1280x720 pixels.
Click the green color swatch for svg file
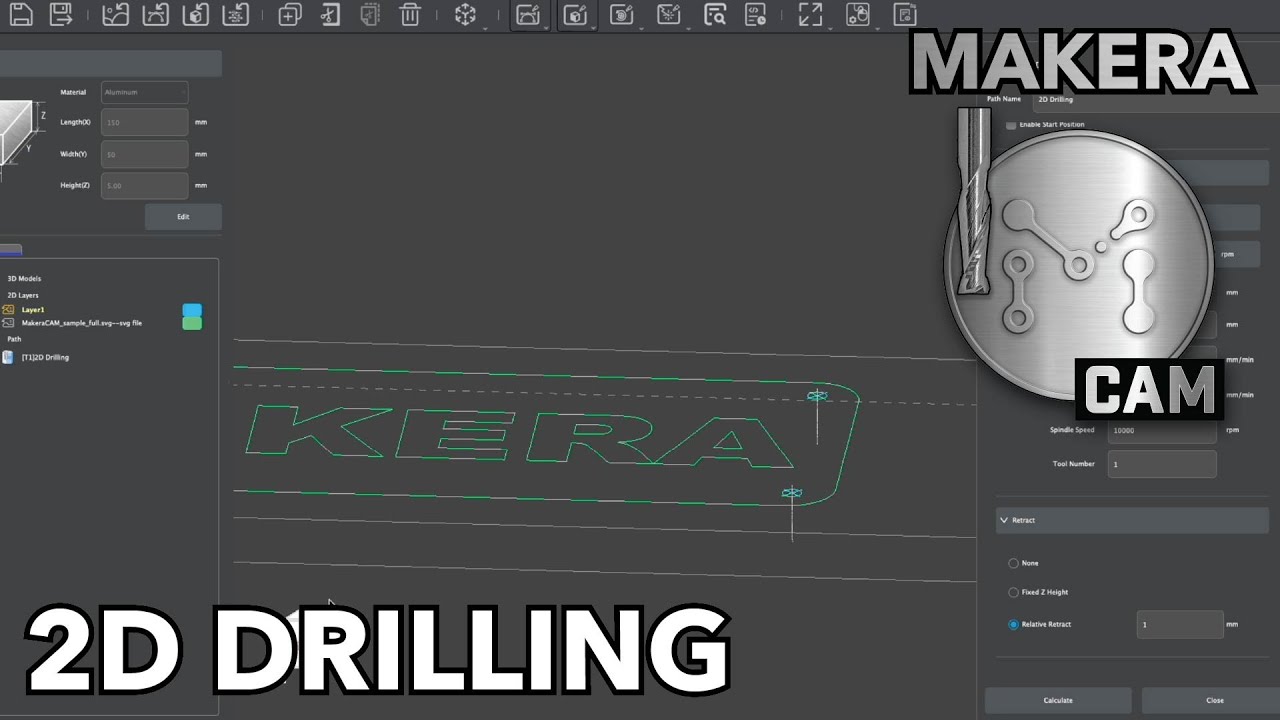pos(192,323)
